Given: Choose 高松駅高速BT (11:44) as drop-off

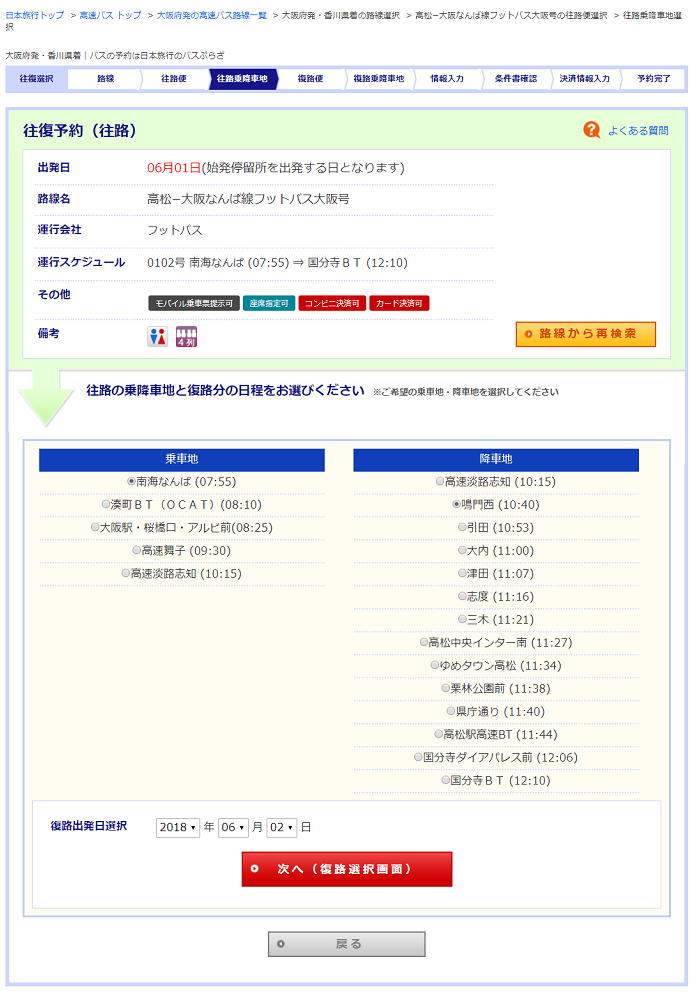Looking at the screenshot, I should (x=438, y=734).
